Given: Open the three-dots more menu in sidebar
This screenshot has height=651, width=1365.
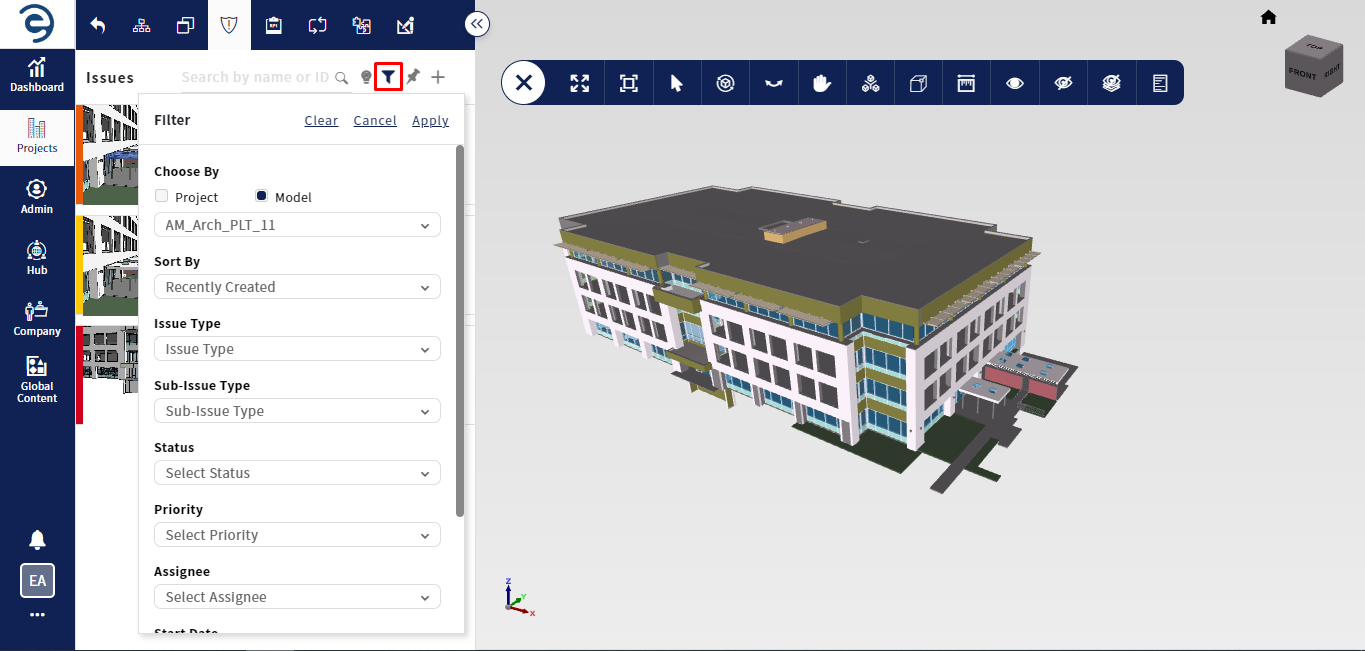Looking at the screenshot, I should coord(37,615).
